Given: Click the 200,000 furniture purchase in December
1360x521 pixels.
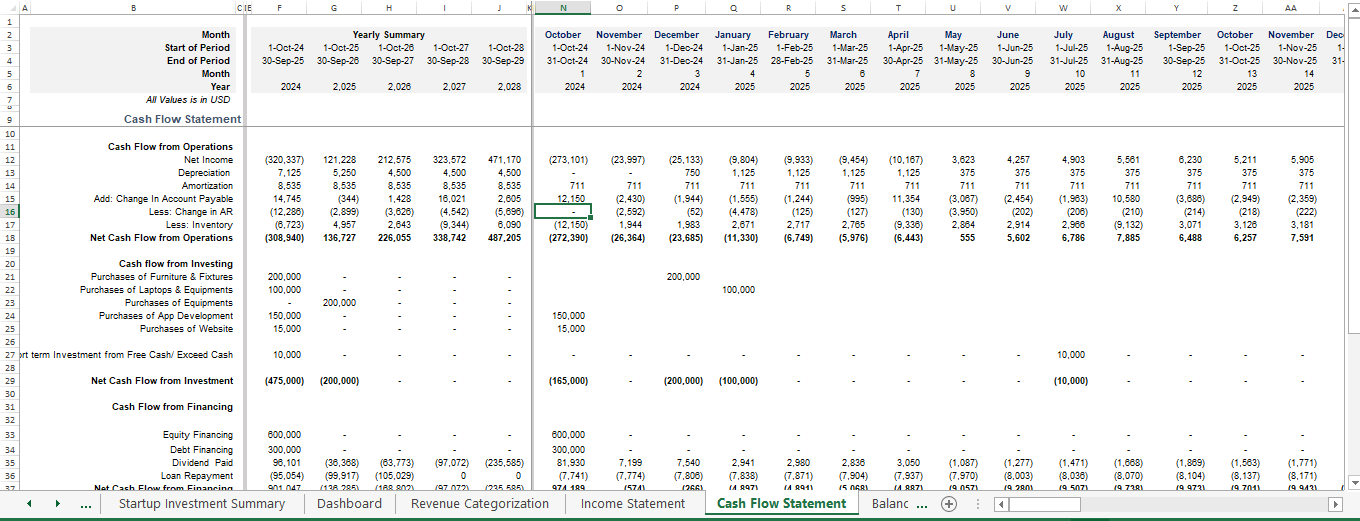Looking at the screenshot, I should [x=683, y=277].
